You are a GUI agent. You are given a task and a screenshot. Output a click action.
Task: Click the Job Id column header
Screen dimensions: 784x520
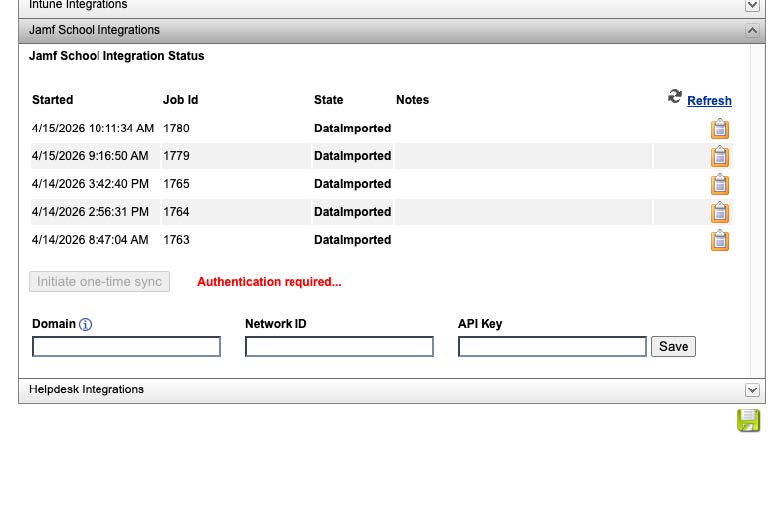[x=180, y=100]
